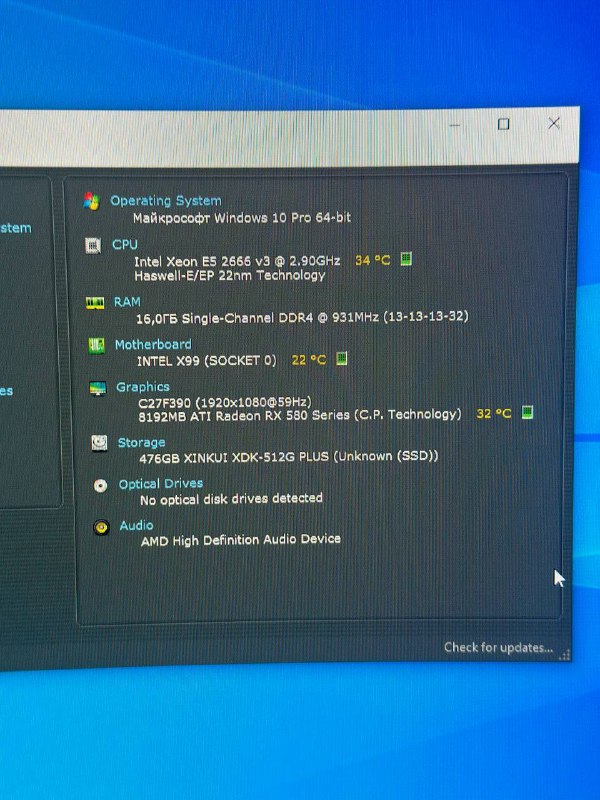Open the Motherboard section heading
Viewport: 600px width, 800px height.
153,344
